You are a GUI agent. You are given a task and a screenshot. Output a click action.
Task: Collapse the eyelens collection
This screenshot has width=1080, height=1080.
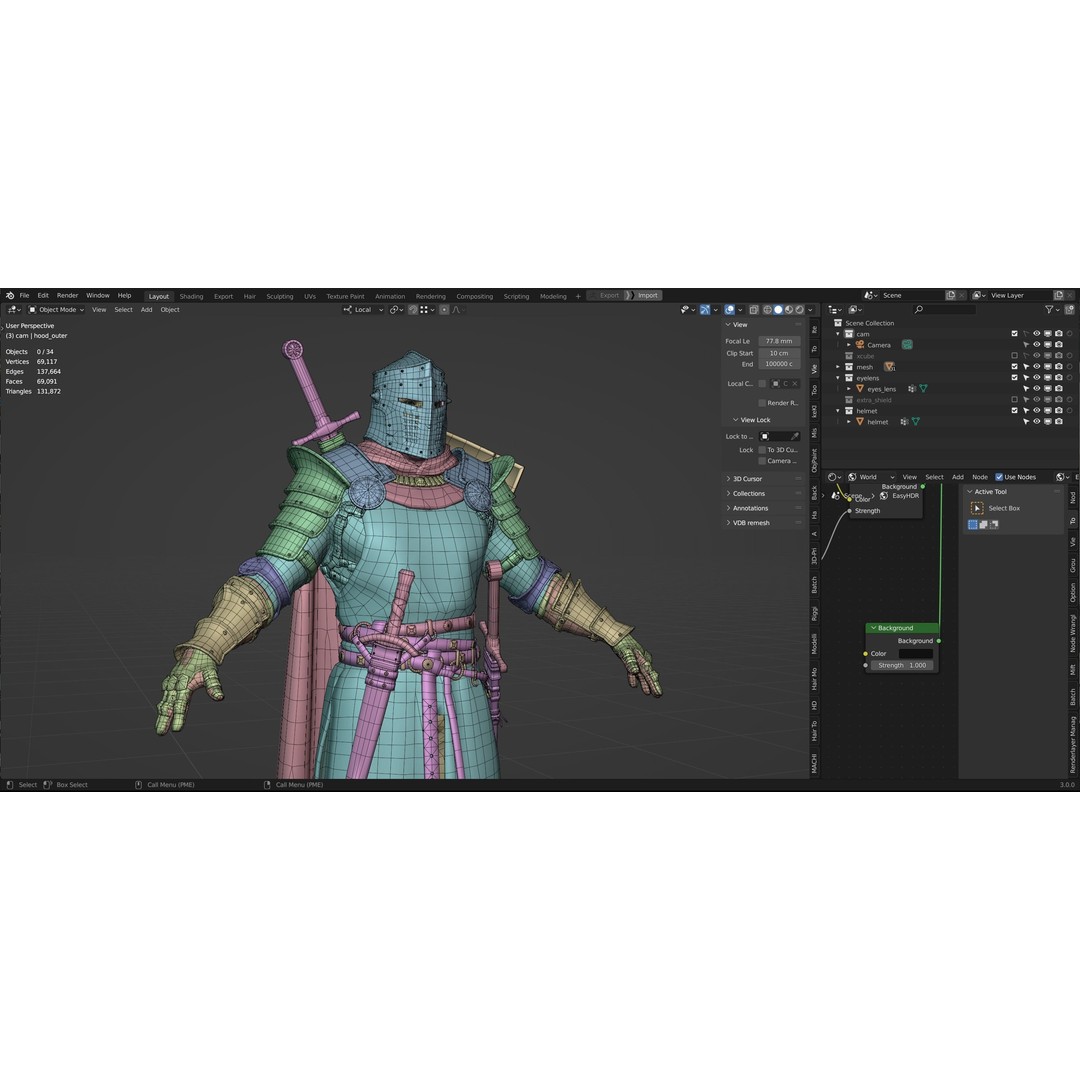point(838,378)
